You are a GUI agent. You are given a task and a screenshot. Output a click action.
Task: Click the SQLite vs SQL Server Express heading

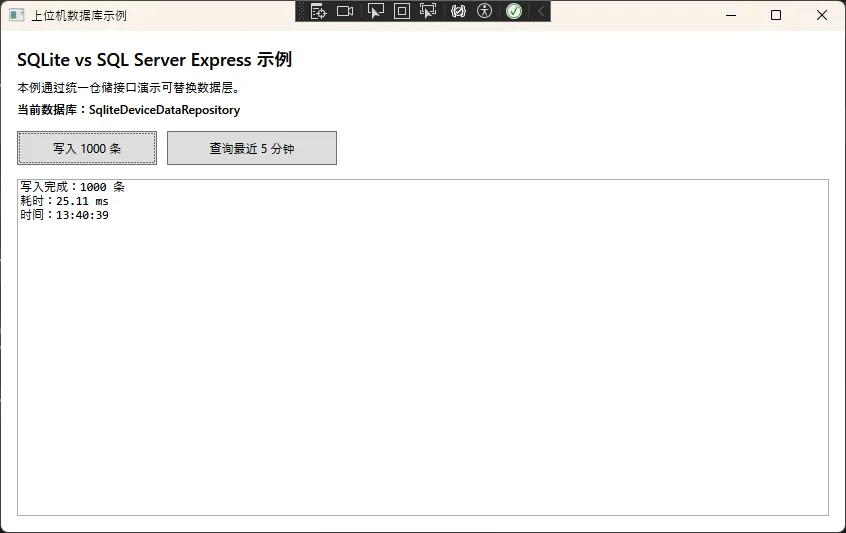click(154, 59)
